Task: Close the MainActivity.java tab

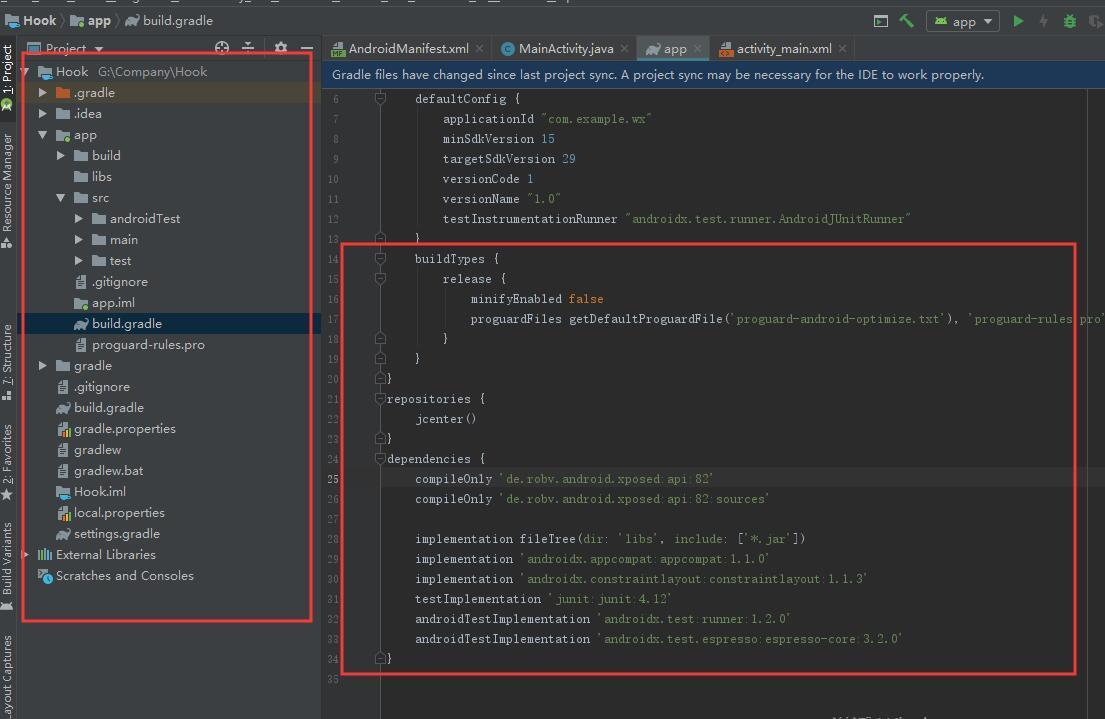Action: pos(624,49)
